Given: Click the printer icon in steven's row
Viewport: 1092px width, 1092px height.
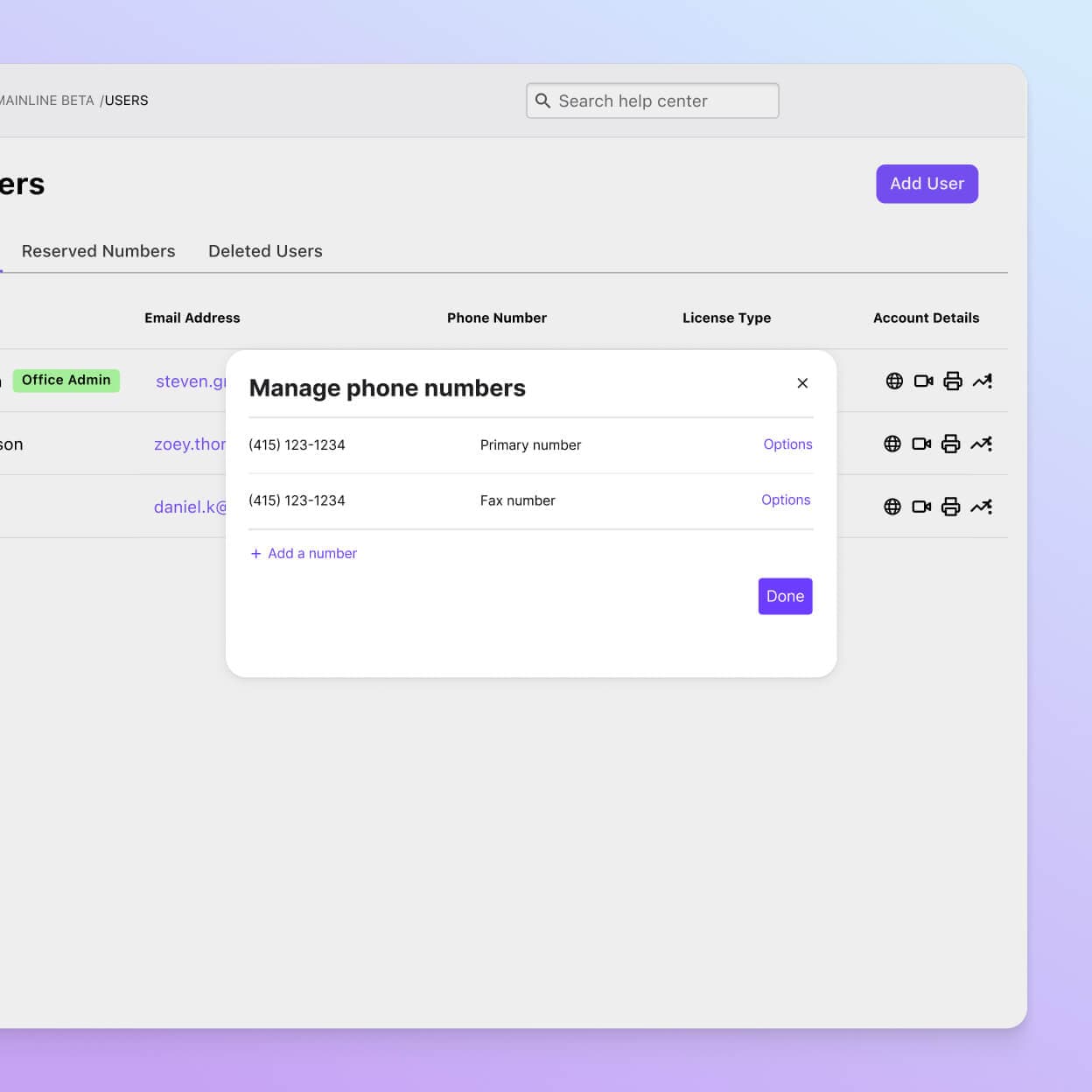Looking at the screenshot, I should (x=952, y=381).
